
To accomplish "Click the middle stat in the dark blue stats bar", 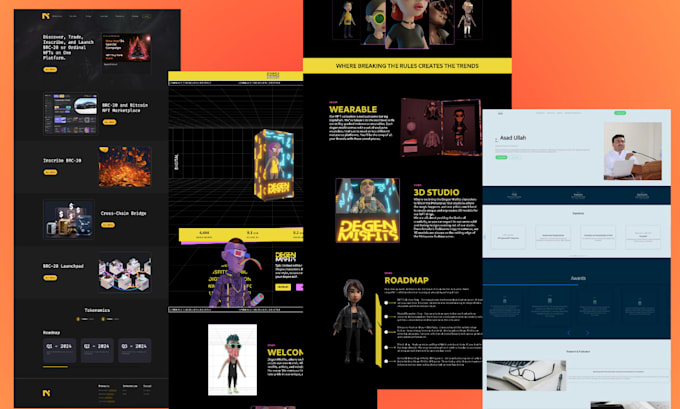I will point(578,196).
